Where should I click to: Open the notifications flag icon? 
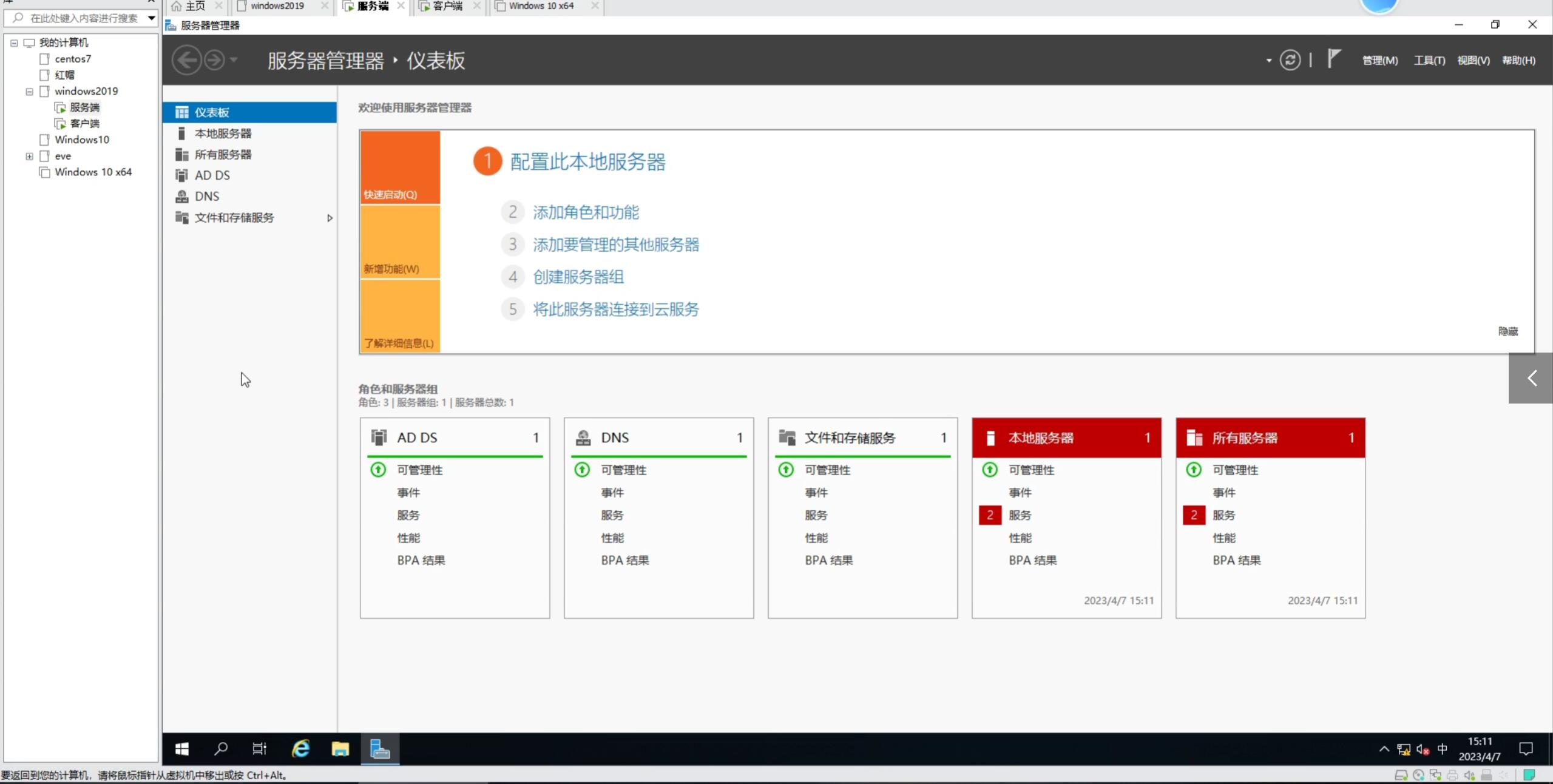click(x=1333, y=59)
